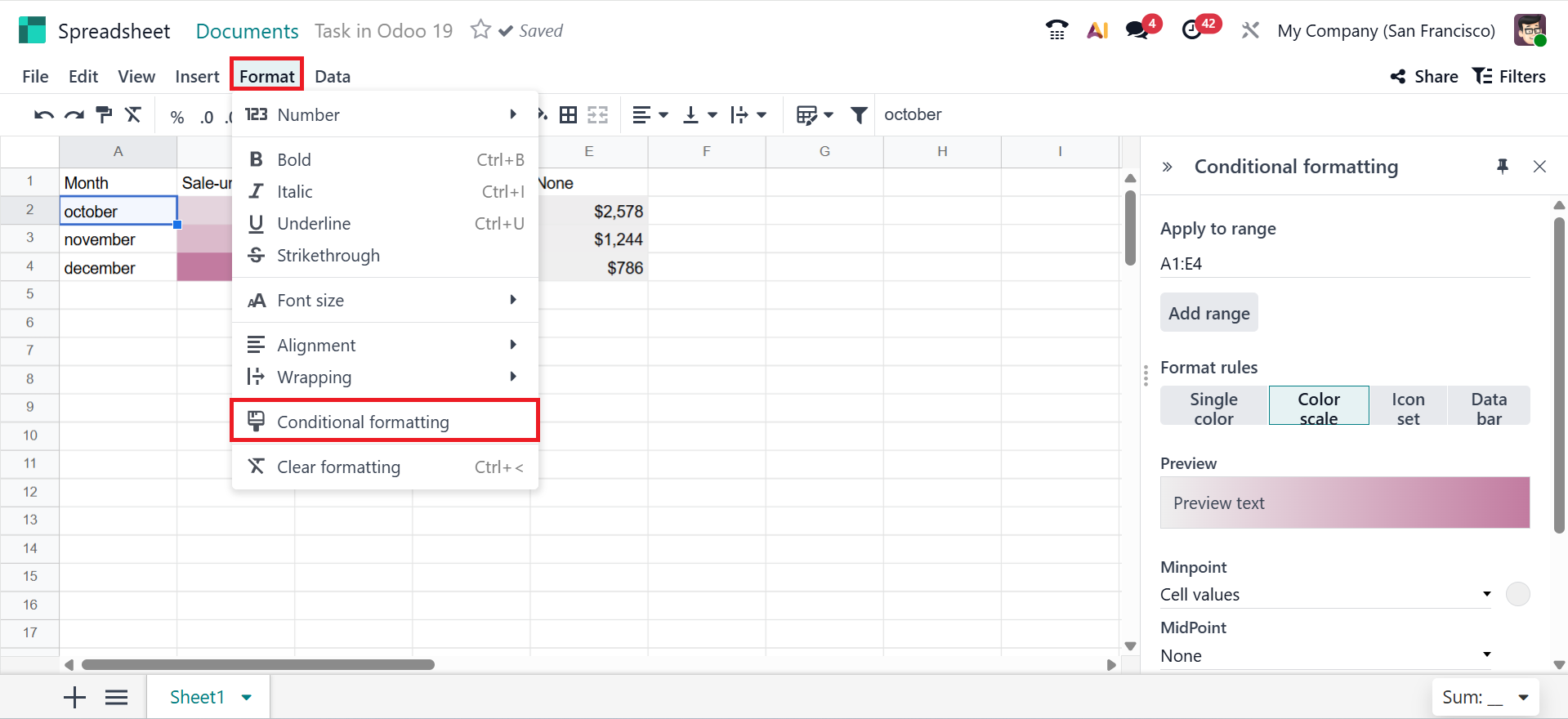Apply percent format from the toolbar

coord(177,117)
